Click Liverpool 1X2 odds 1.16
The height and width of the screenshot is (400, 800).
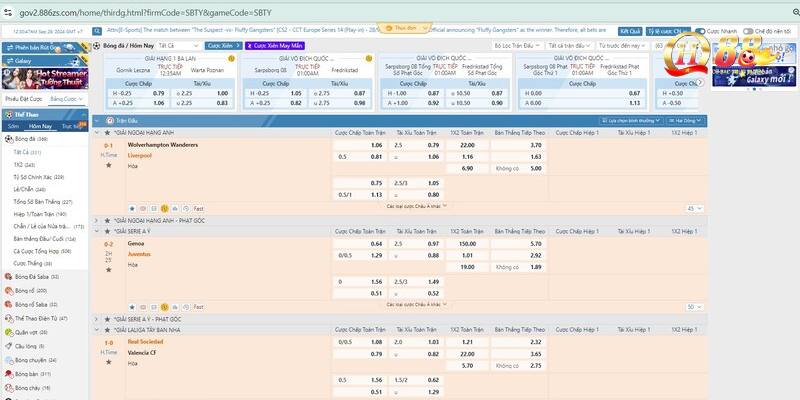point(467,157)
